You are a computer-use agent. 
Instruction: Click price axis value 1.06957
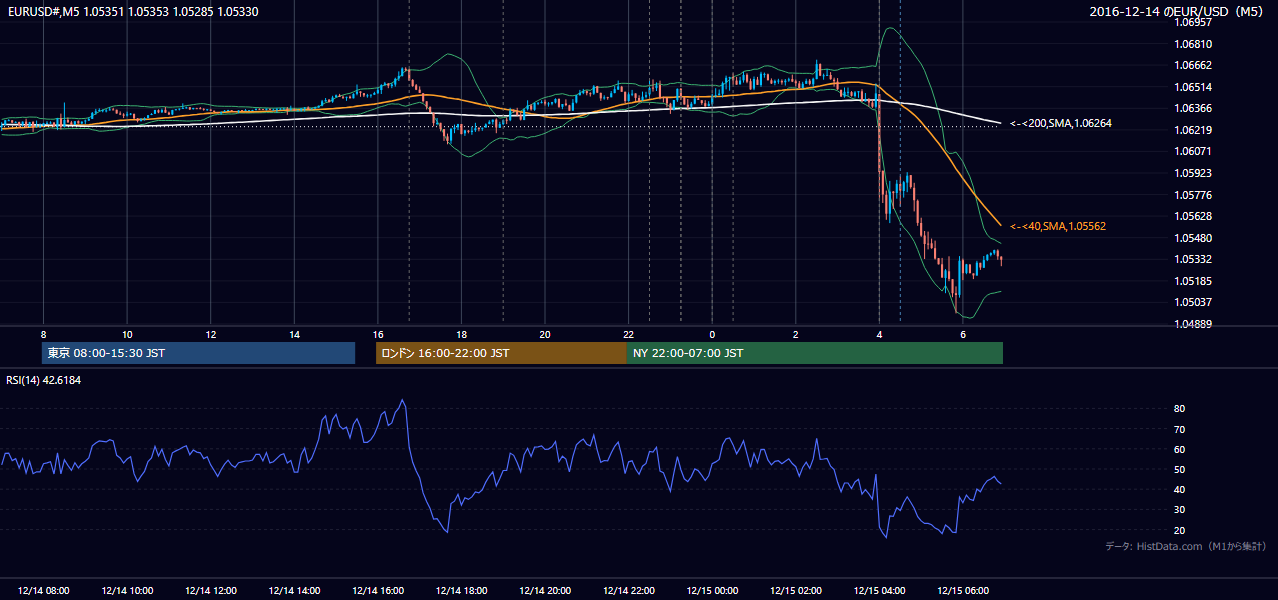point(1194,22)
